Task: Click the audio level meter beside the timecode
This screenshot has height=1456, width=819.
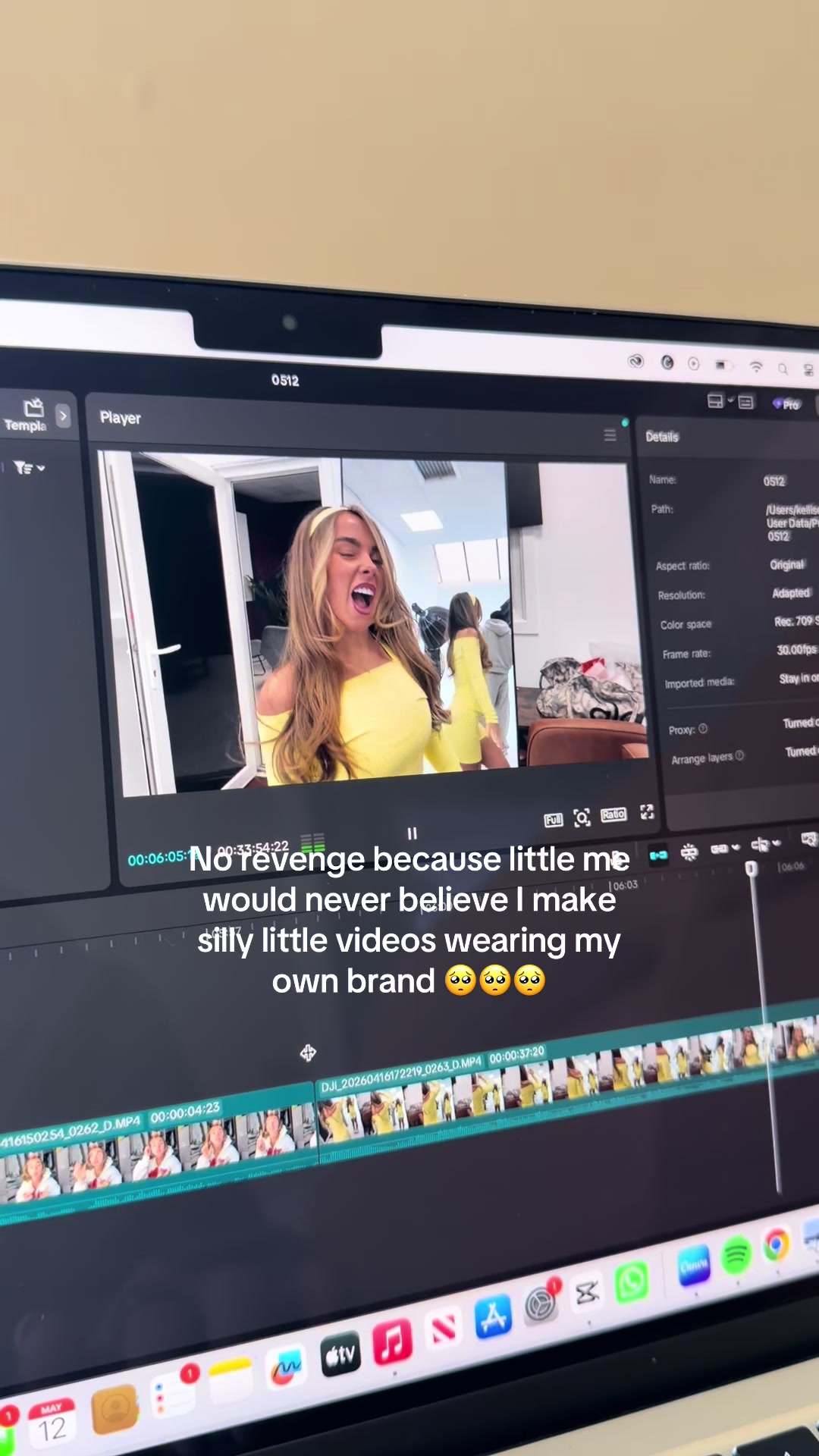Action: click(312, 843)
